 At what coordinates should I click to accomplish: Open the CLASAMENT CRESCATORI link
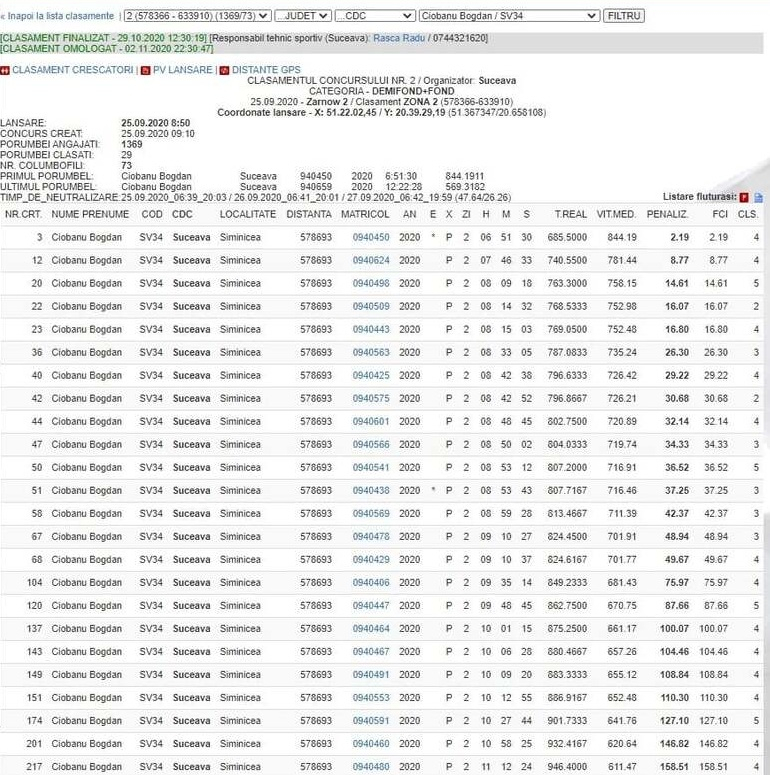click(72, 70)
